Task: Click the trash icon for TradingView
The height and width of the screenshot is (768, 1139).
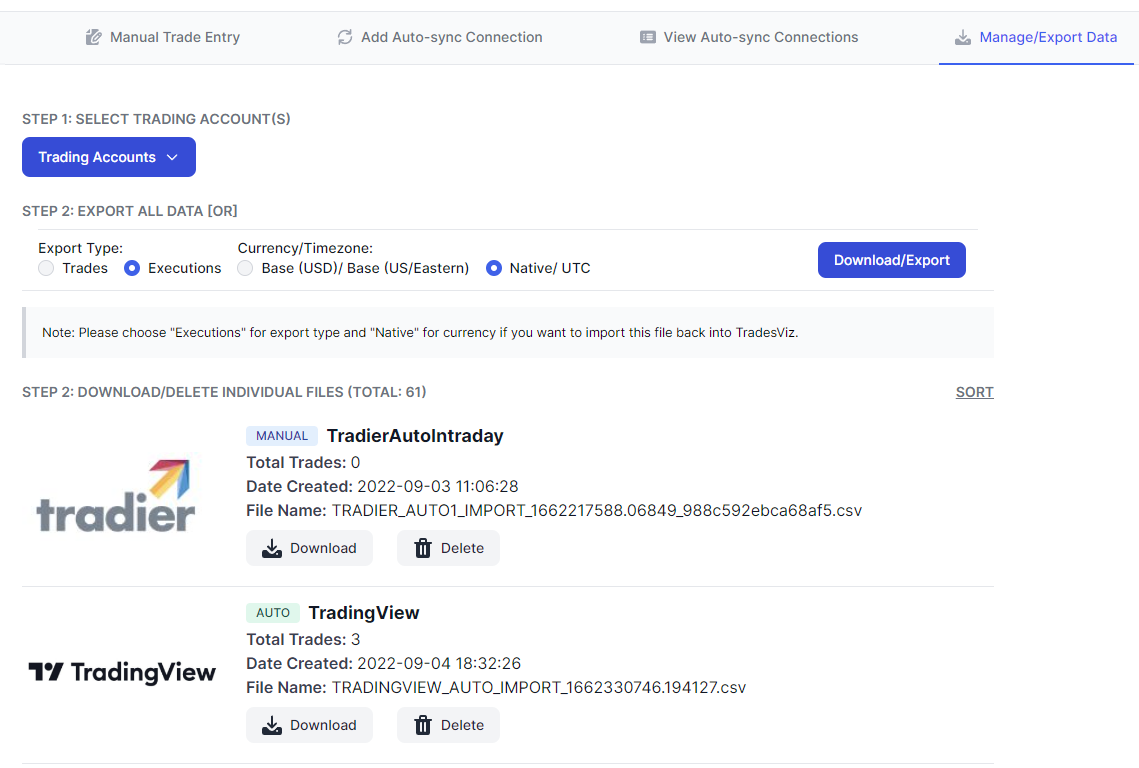Action: pos(423,725)
